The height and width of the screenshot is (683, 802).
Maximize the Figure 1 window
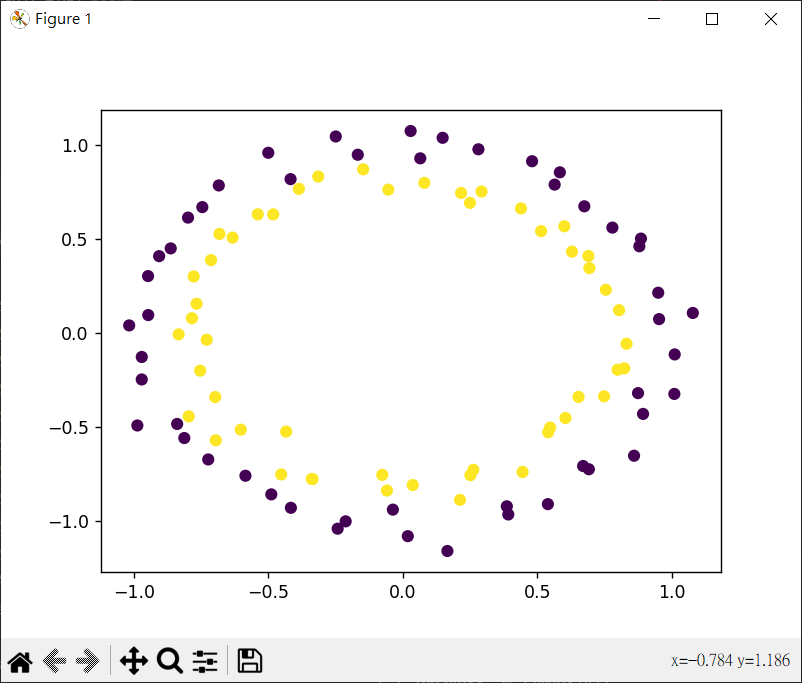point(712,19)
